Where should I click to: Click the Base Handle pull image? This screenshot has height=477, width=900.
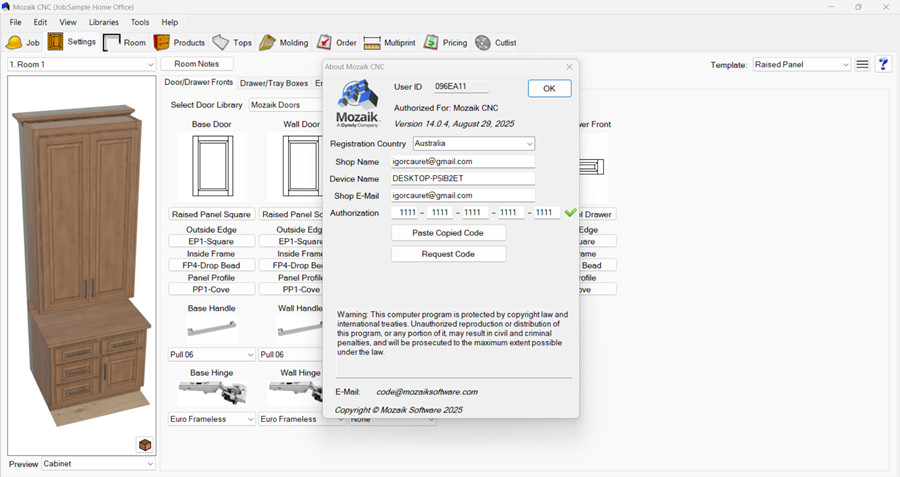211,329
